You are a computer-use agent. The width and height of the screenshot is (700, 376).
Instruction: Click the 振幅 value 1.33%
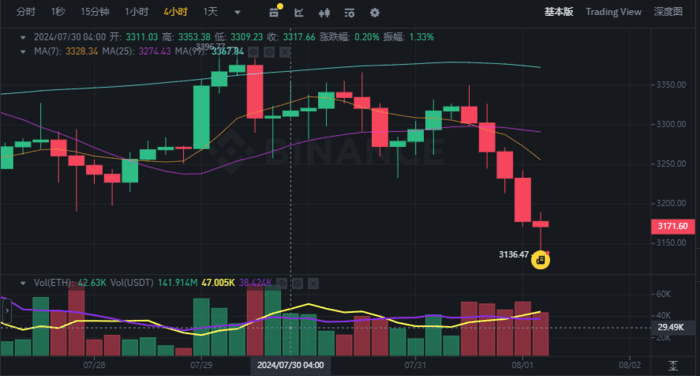421,37
